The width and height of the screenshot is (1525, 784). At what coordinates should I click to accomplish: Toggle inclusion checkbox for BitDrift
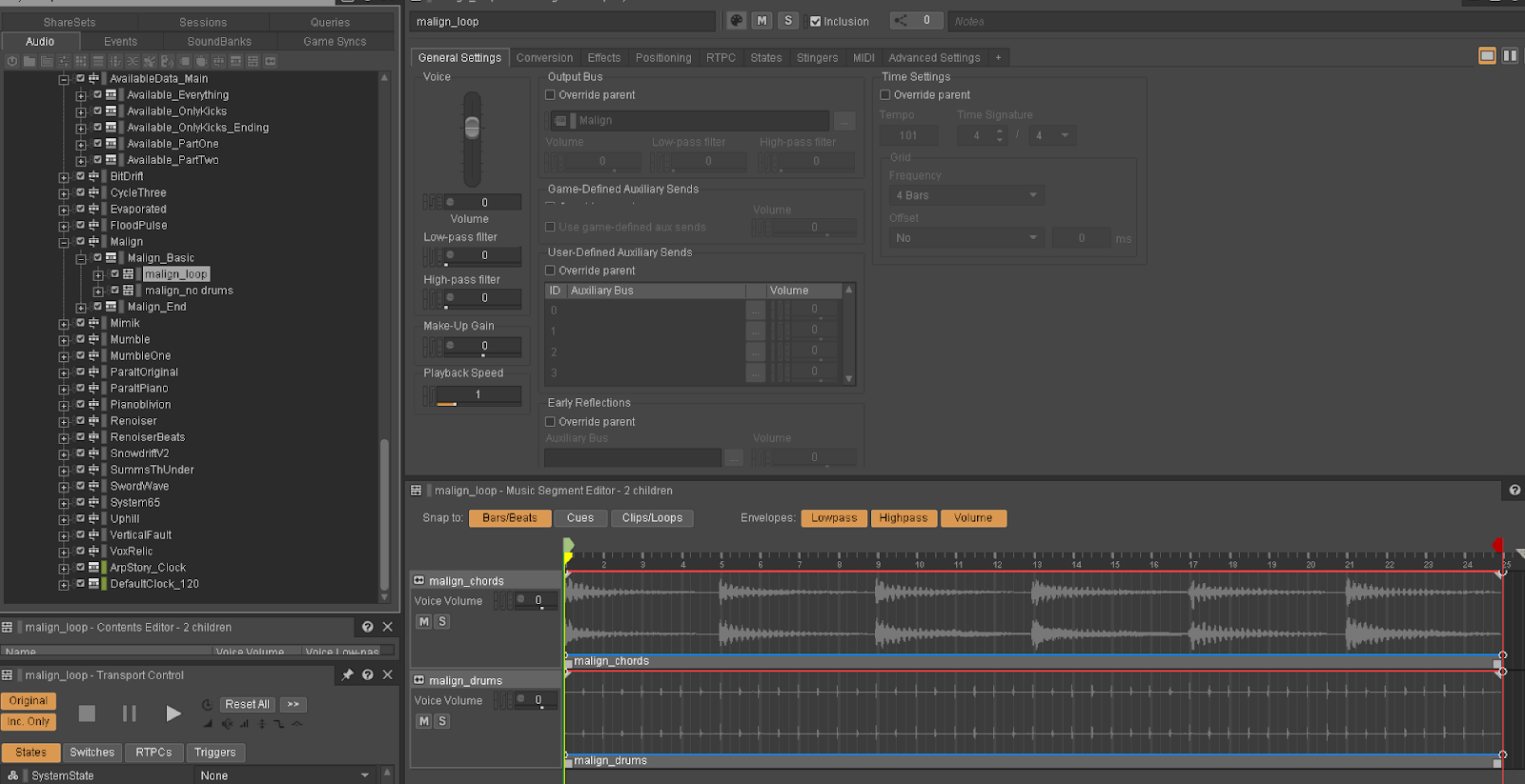(x=80, y=176)
